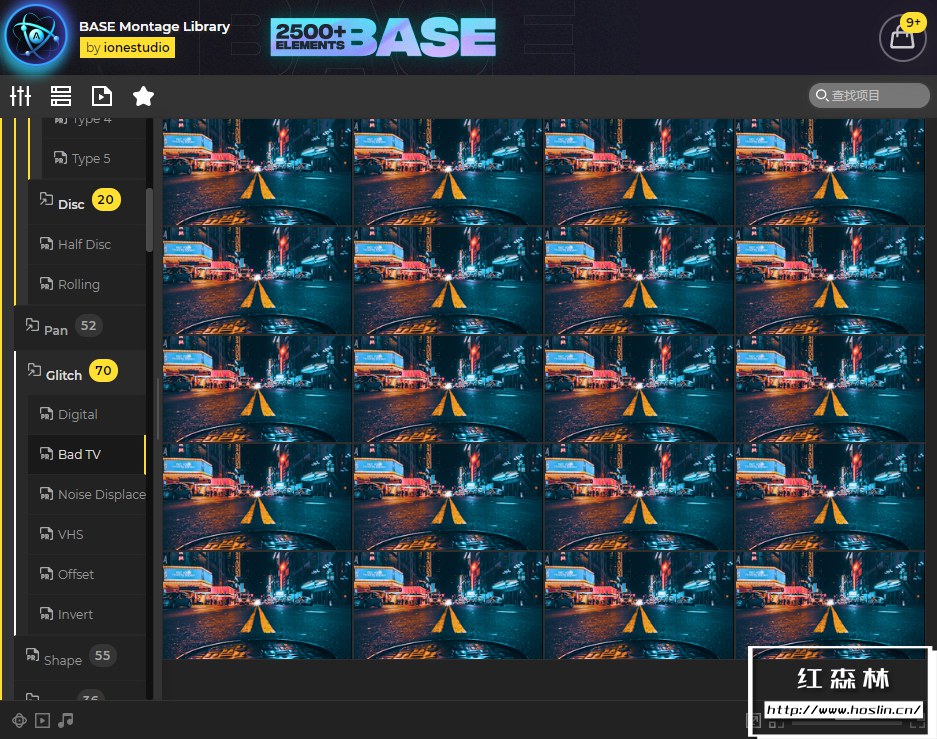This screenshot has height=739, width=937.
Task: Select the Noise Displace item
Action: coord(88,495)
